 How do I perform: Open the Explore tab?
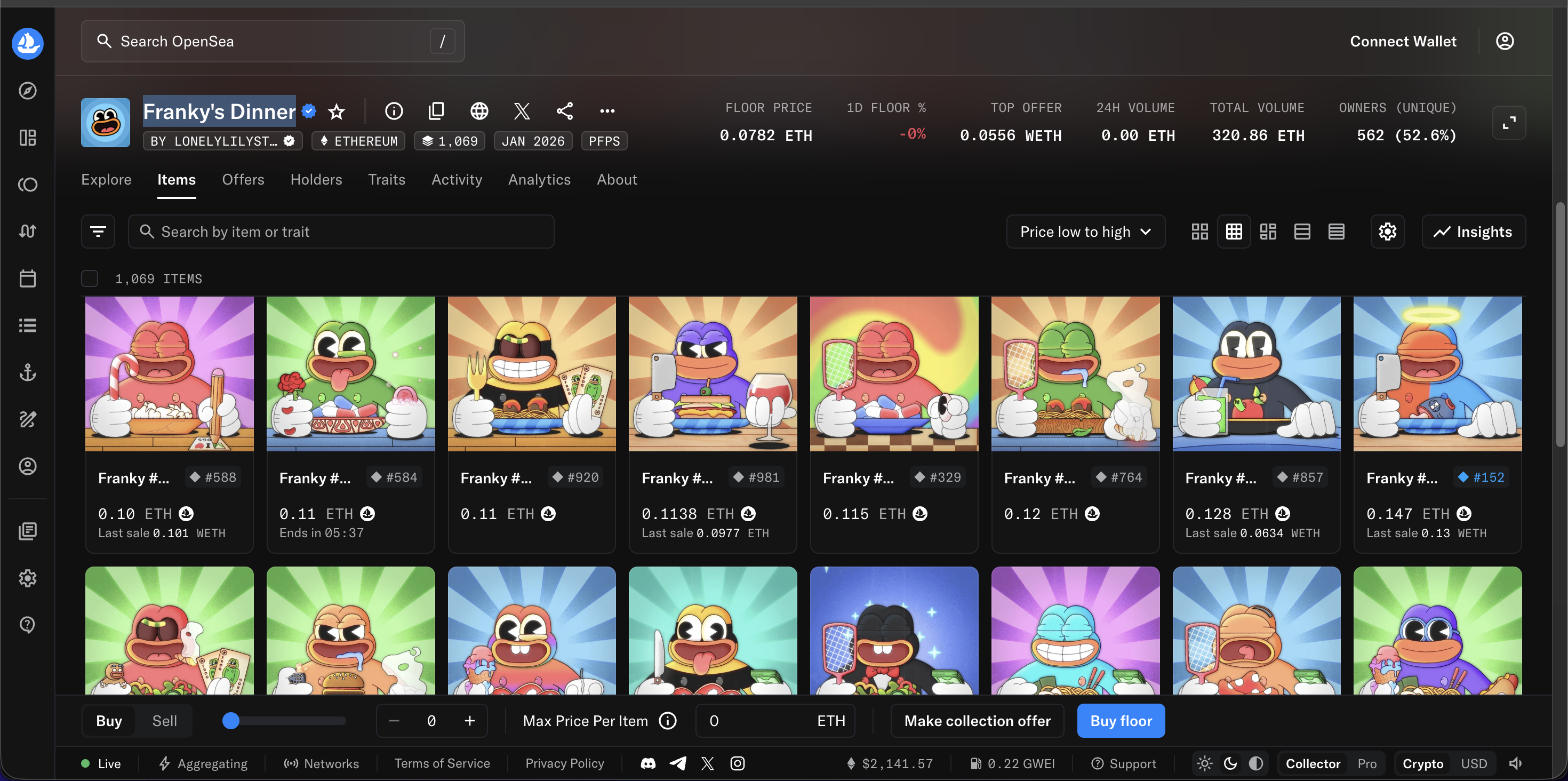pos(107,180)
